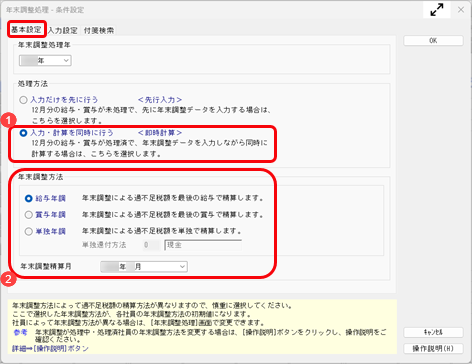
Task: Click the 処理方法 group heading
Action: [x=33, y=84]
